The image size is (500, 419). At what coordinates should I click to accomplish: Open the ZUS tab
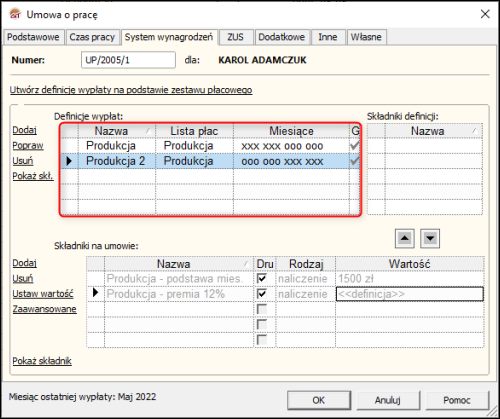[236, 37]
